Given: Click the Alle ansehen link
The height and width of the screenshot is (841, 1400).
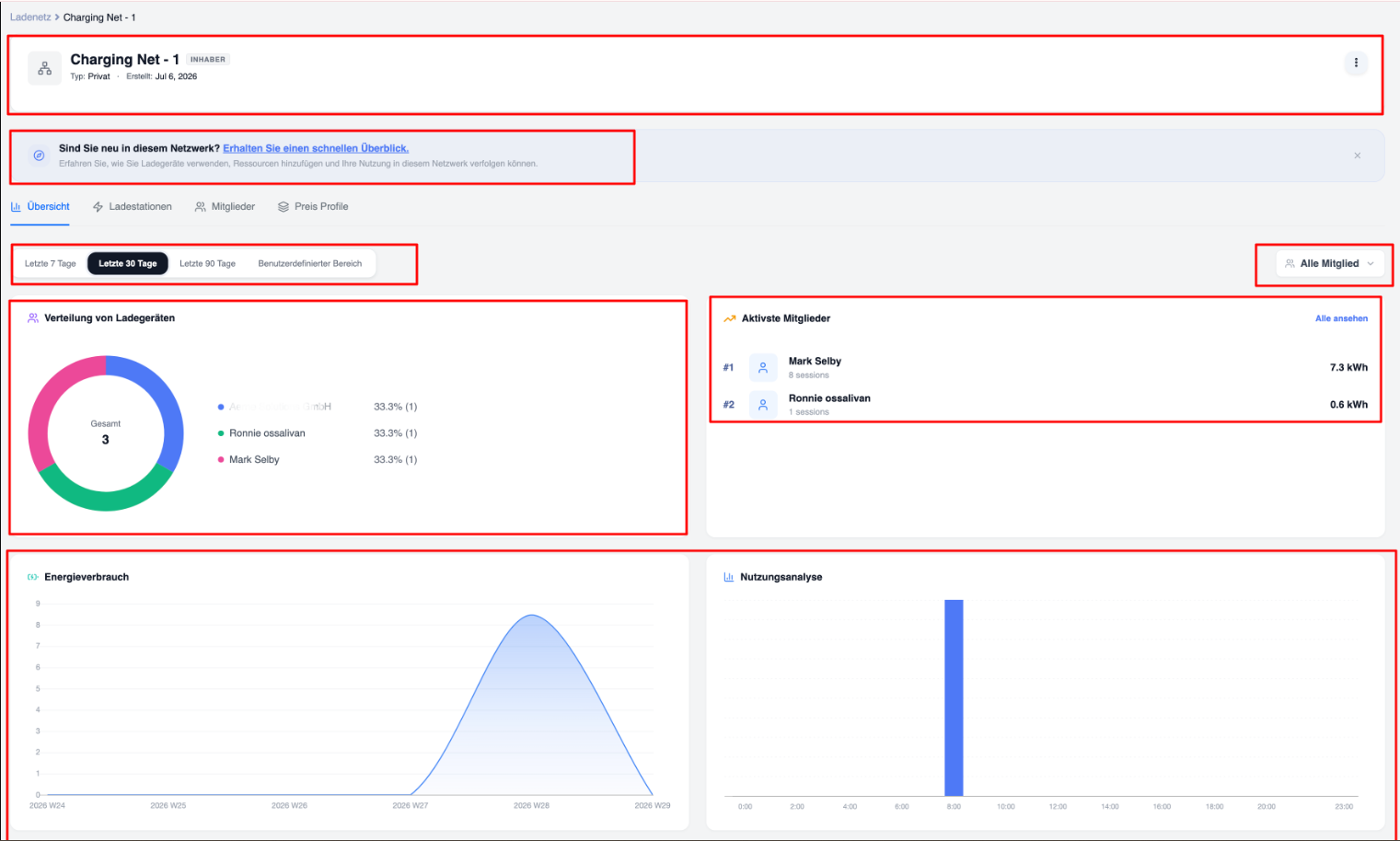Looking at the screenshot, I should (x=1341, y=318).
